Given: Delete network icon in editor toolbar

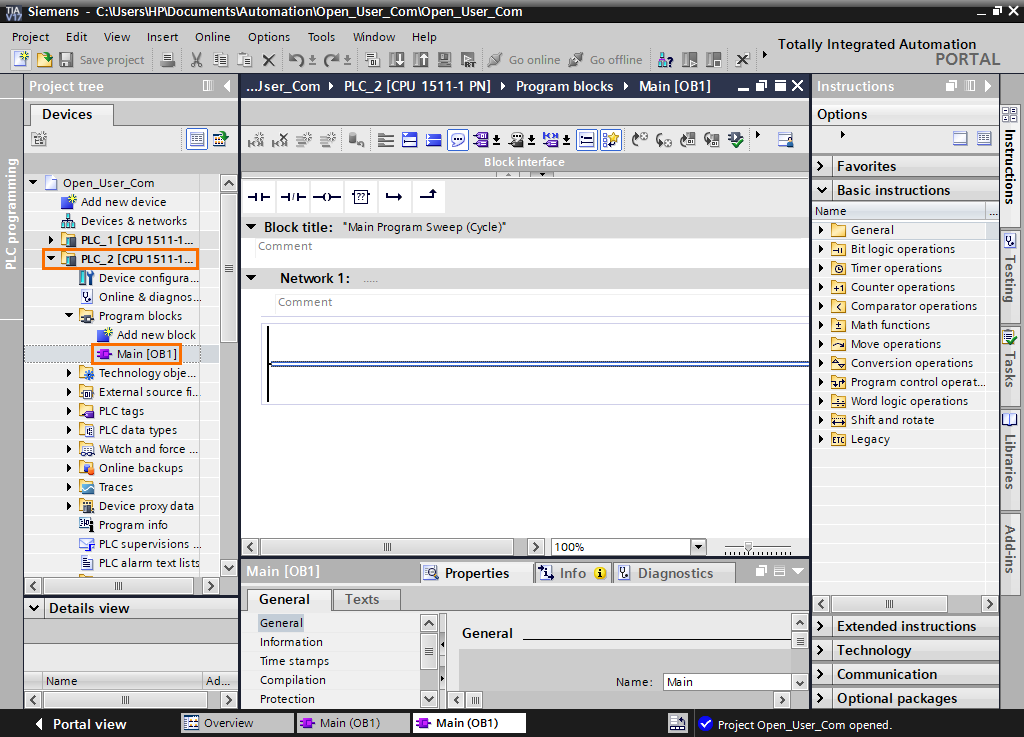Looking at the screenshot, I should point(280,140).
